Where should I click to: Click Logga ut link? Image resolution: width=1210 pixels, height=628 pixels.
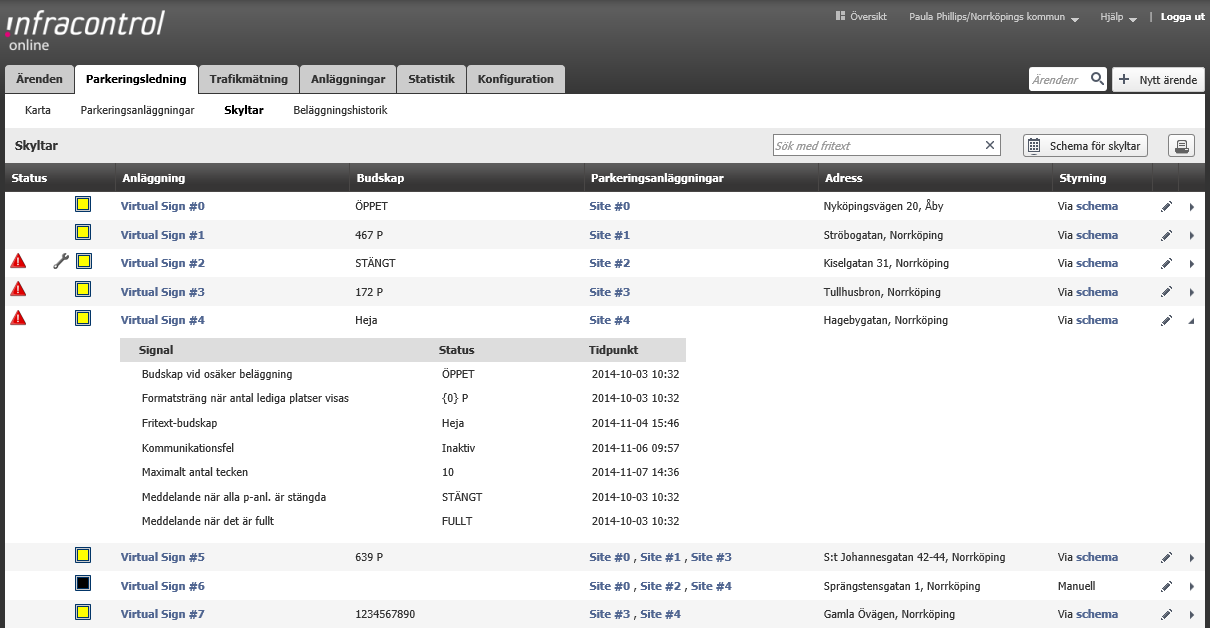click(x=1182, y=17)
